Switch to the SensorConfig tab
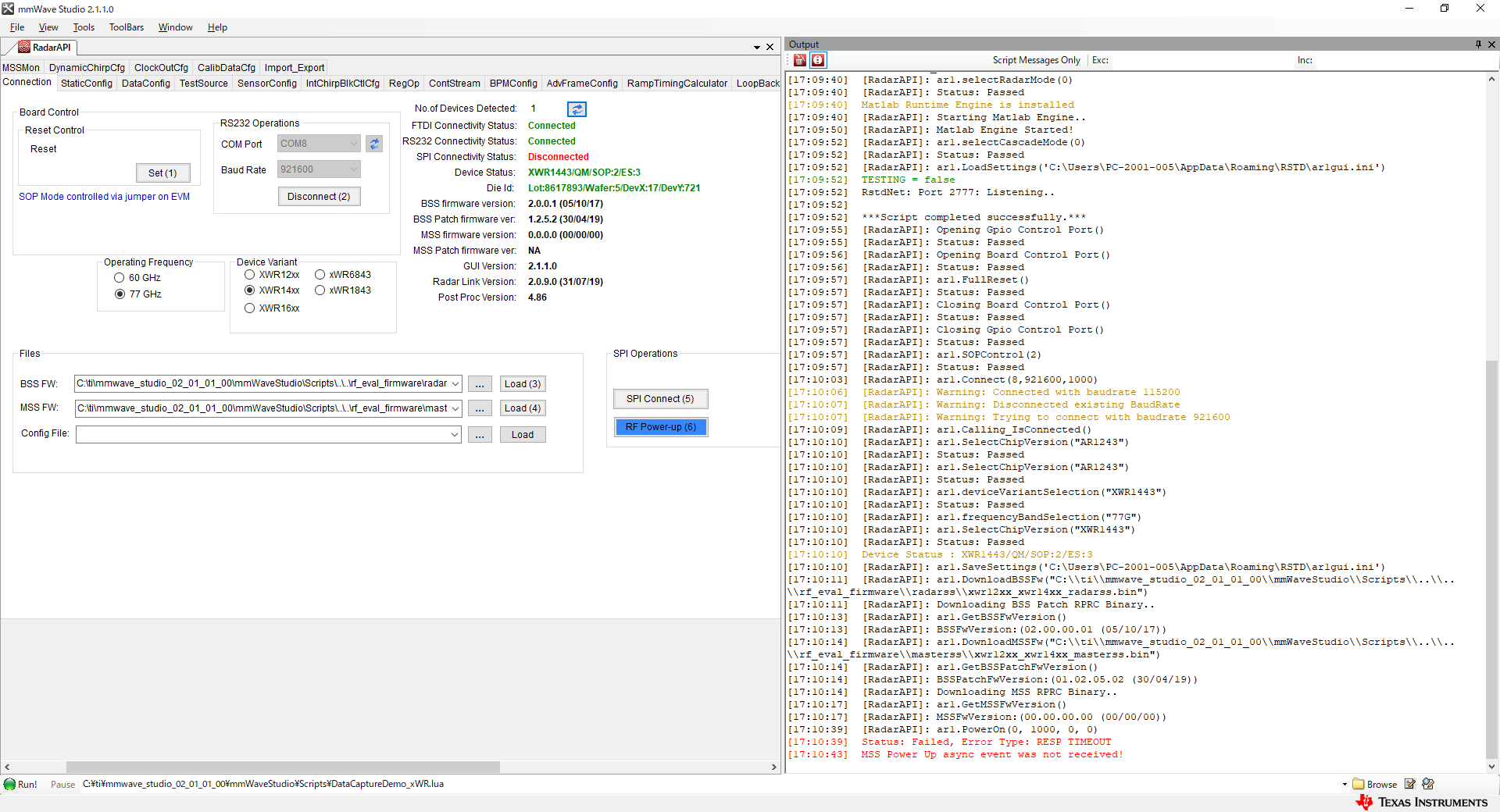 click(x=267, y=84)
